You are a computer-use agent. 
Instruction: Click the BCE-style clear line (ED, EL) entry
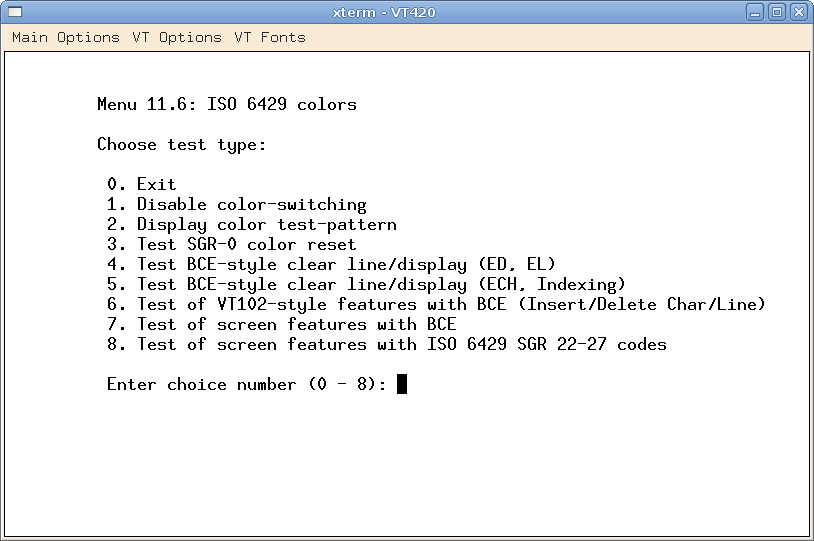332,264
